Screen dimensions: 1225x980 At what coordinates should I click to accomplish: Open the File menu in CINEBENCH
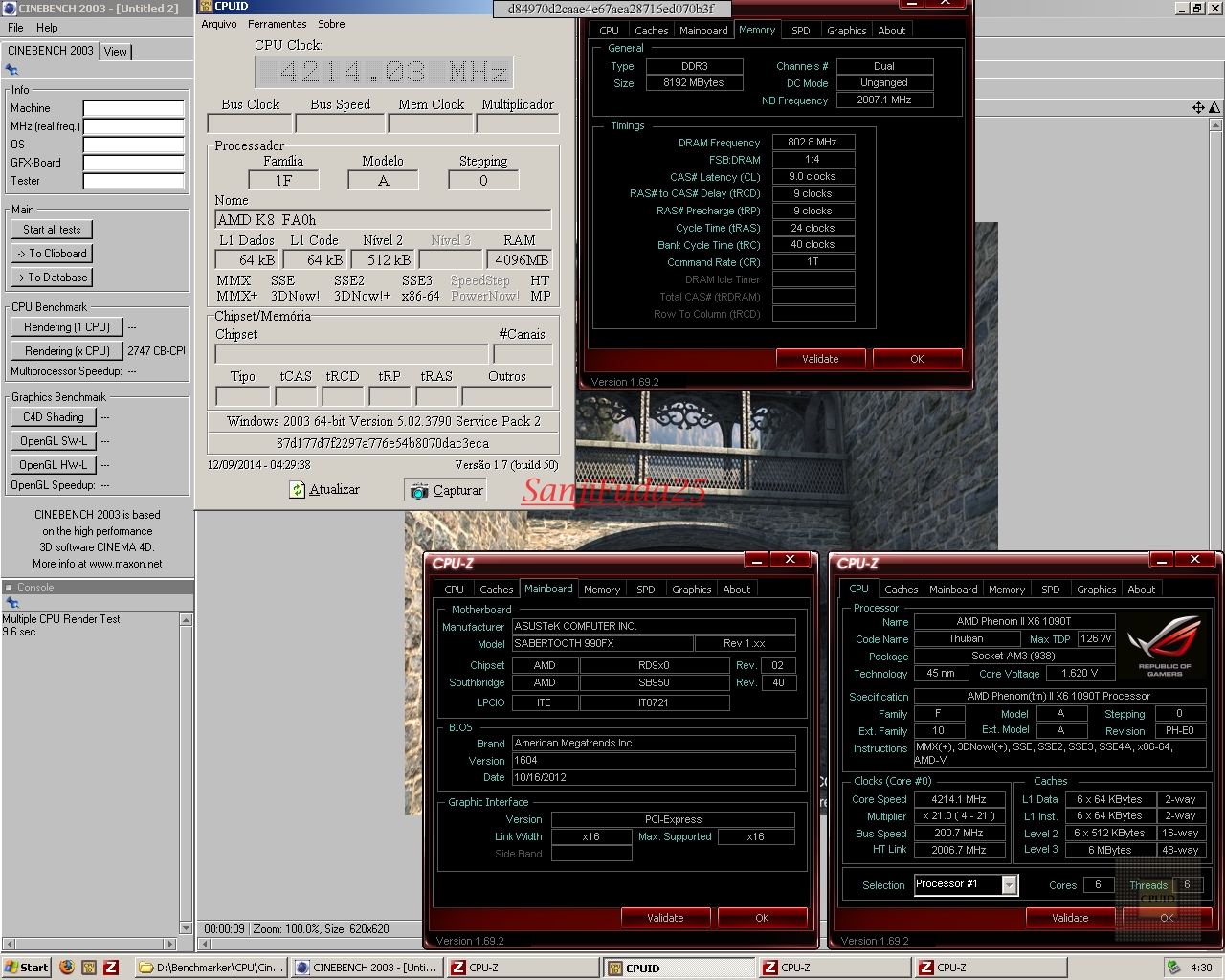[x=15, y=28]
